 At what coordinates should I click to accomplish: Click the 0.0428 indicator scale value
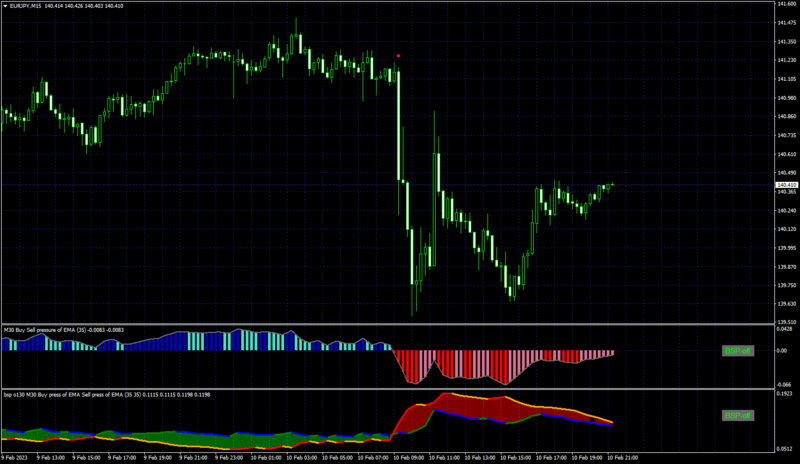click(785, 329)
